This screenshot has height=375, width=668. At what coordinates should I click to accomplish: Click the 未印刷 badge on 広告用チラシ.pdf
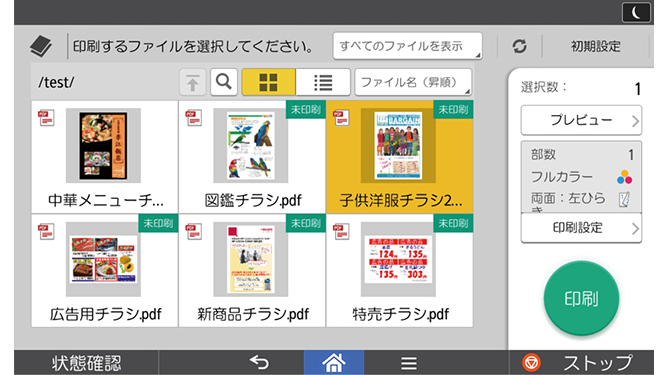158,223
